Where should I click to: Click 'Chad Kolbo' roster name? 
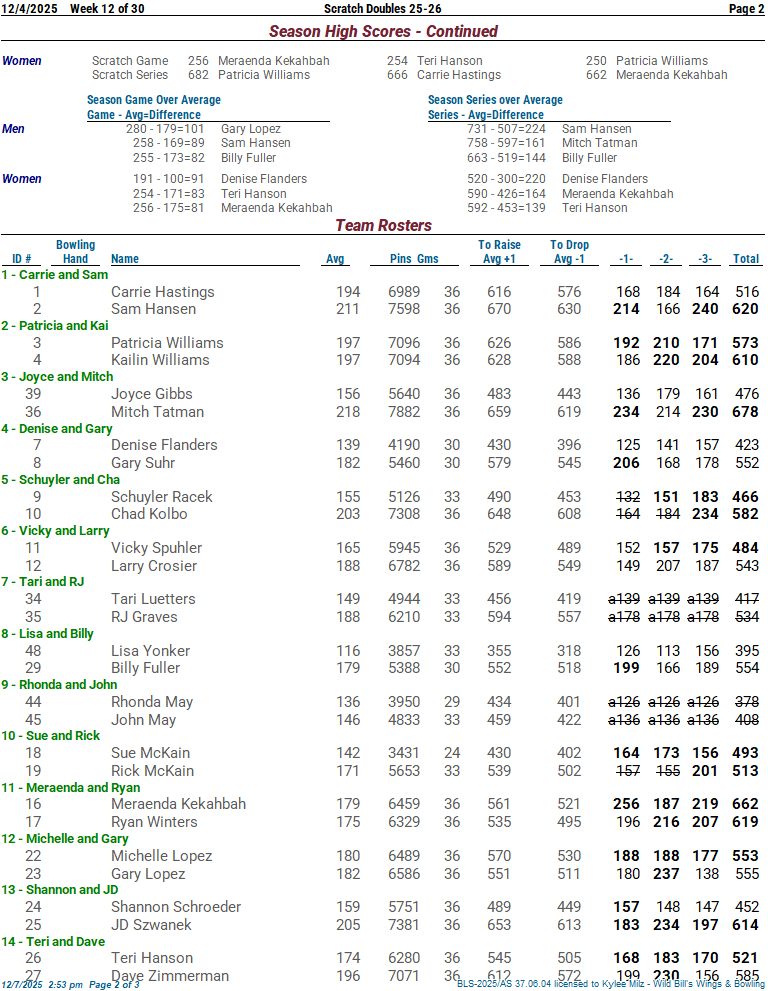point(149,514)
